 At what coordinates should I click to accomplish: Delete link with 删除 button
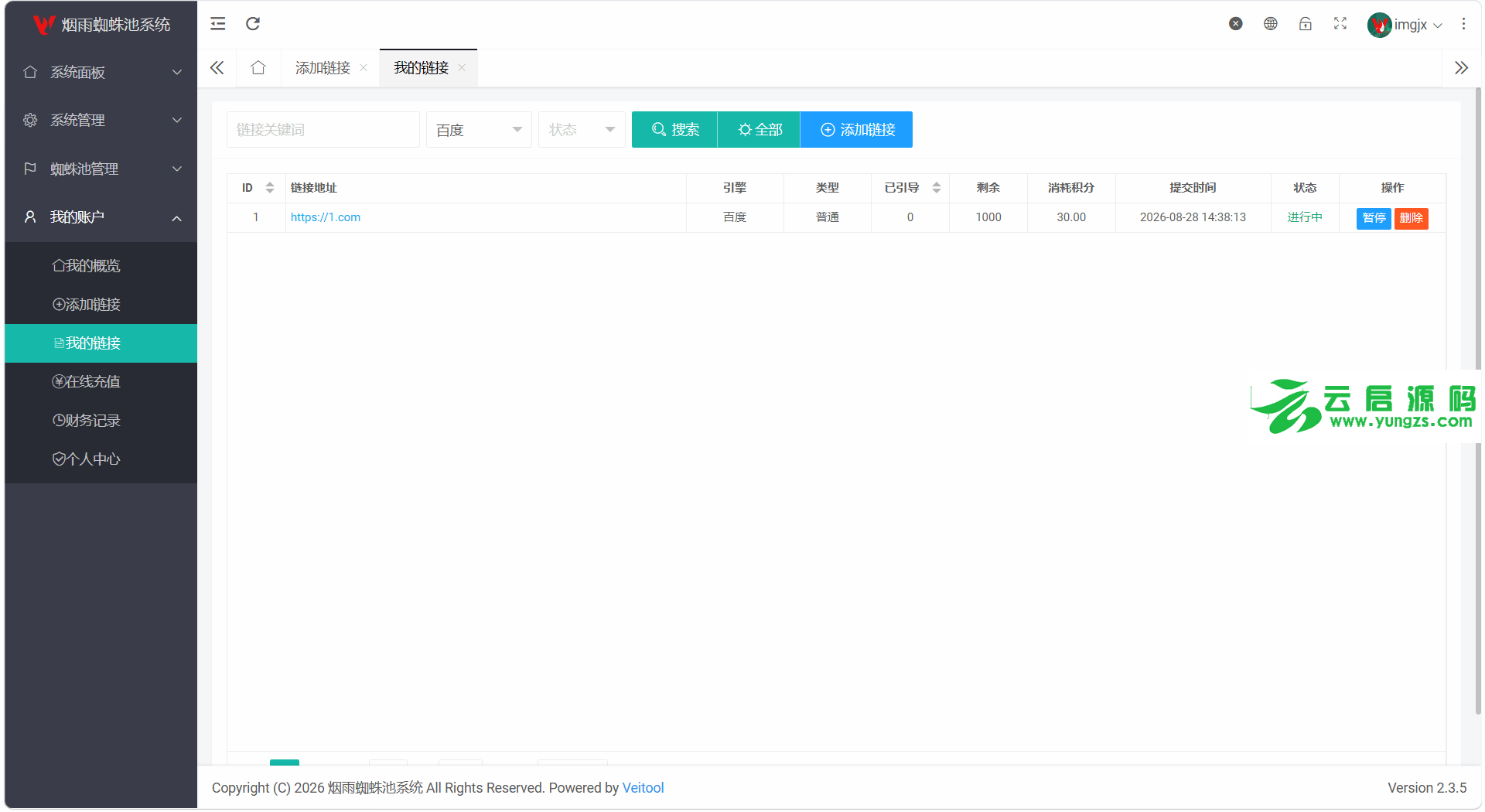1412,218
